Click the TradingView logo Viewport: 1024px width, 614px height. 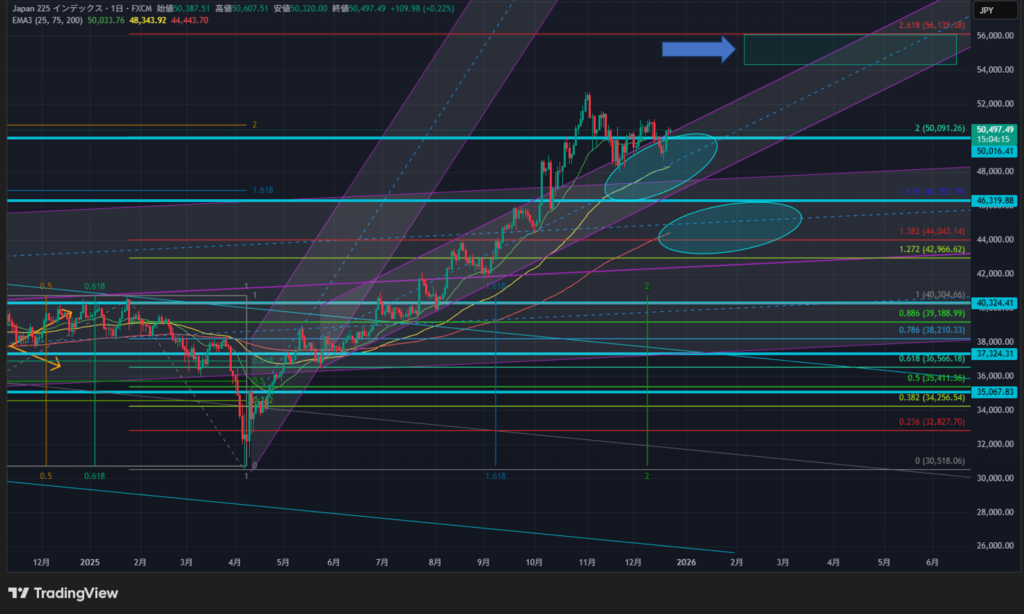coord(63,593)
